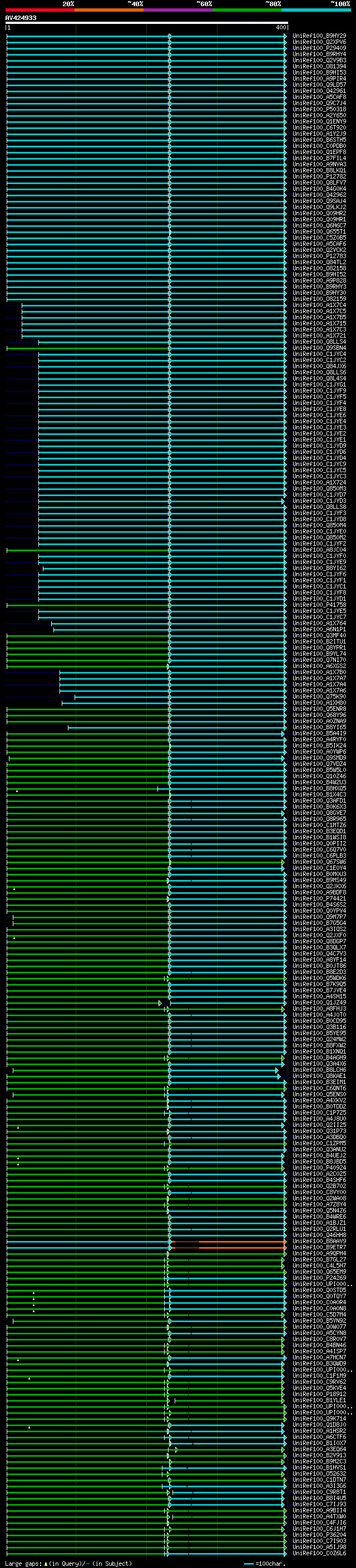
Task: Click the query title AV424933
Action: pyautogui.click(x=21, y=18)
